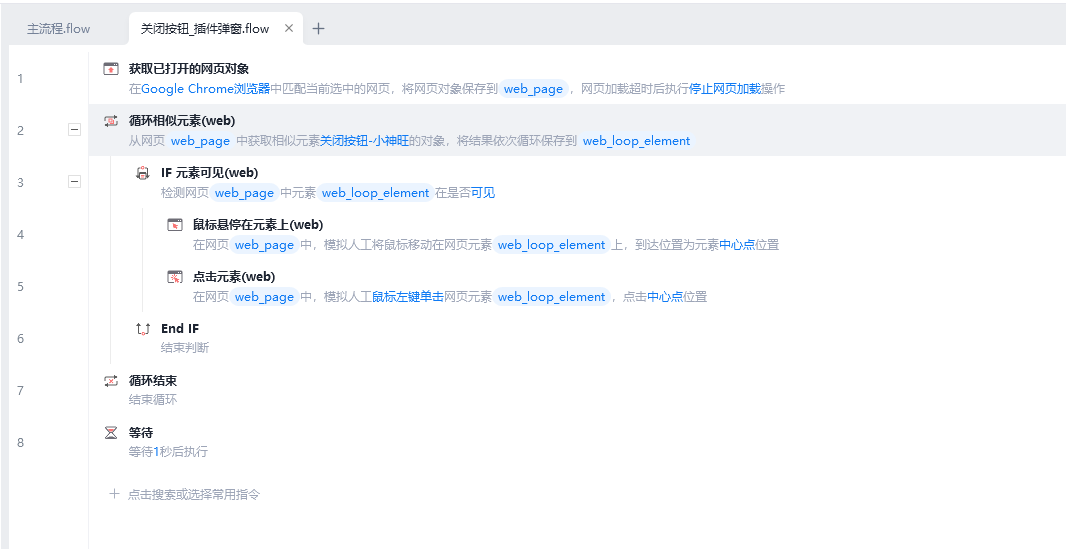Collapse the loop block at line 2

click(74, 129)
